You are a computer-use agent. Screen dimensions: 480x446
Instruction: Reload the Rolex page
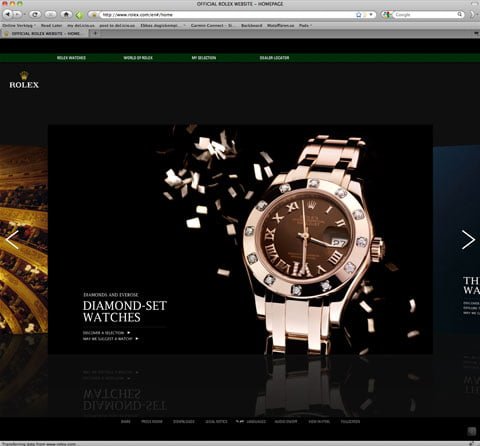point(35,14)
